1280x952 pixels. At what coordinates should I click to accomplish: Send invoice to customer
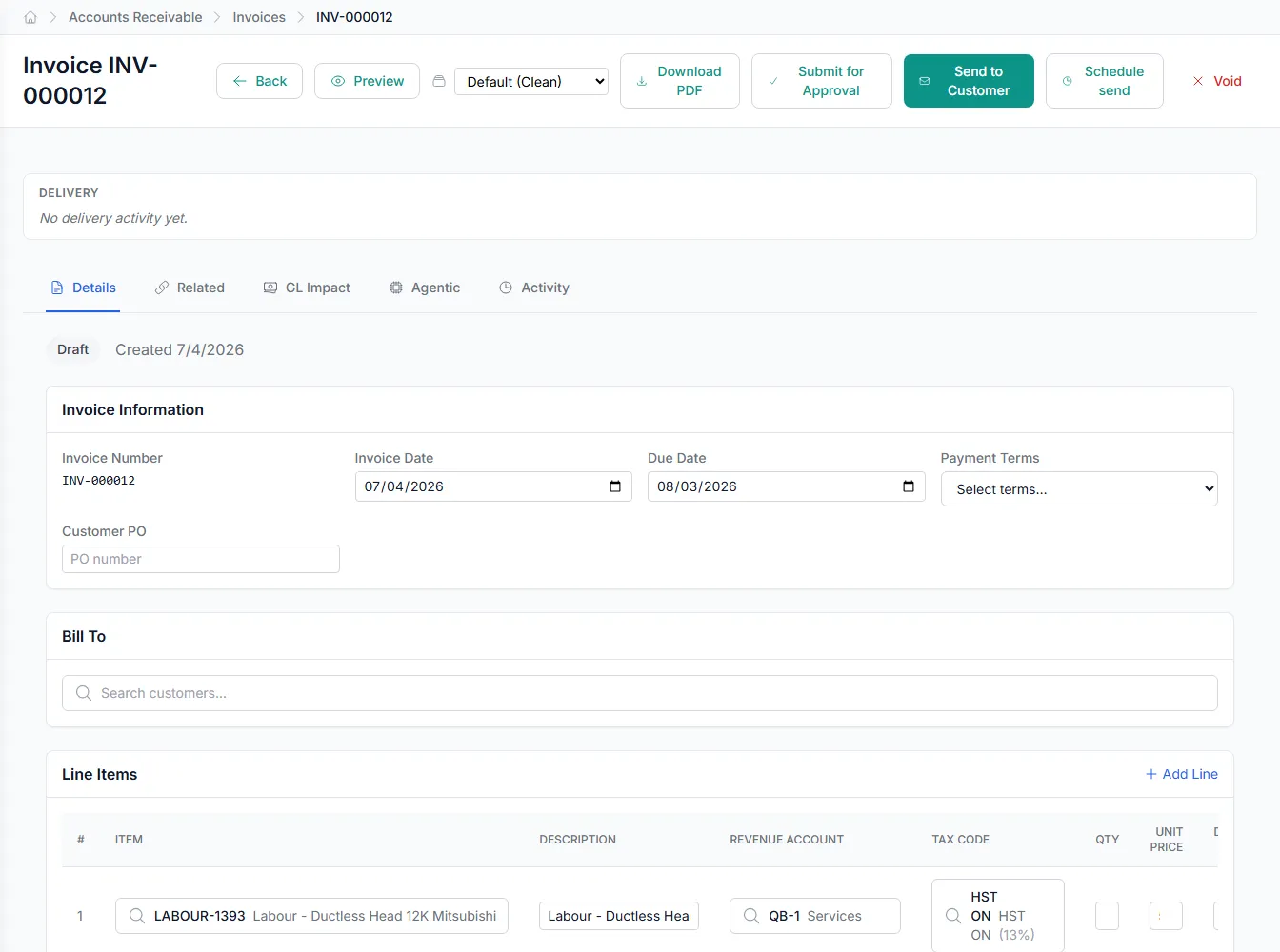point(969,81)
